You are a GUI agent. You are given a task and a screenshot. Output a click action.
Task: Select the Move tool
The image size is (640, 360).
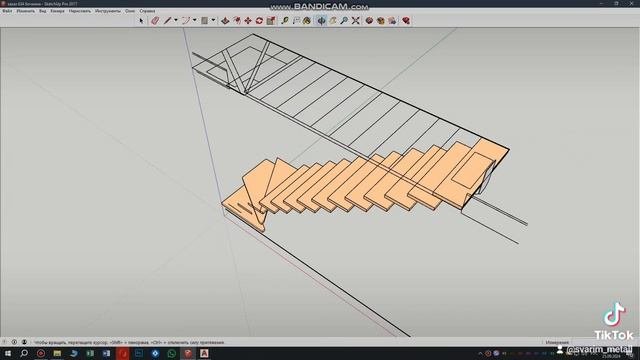coord(248,20)
